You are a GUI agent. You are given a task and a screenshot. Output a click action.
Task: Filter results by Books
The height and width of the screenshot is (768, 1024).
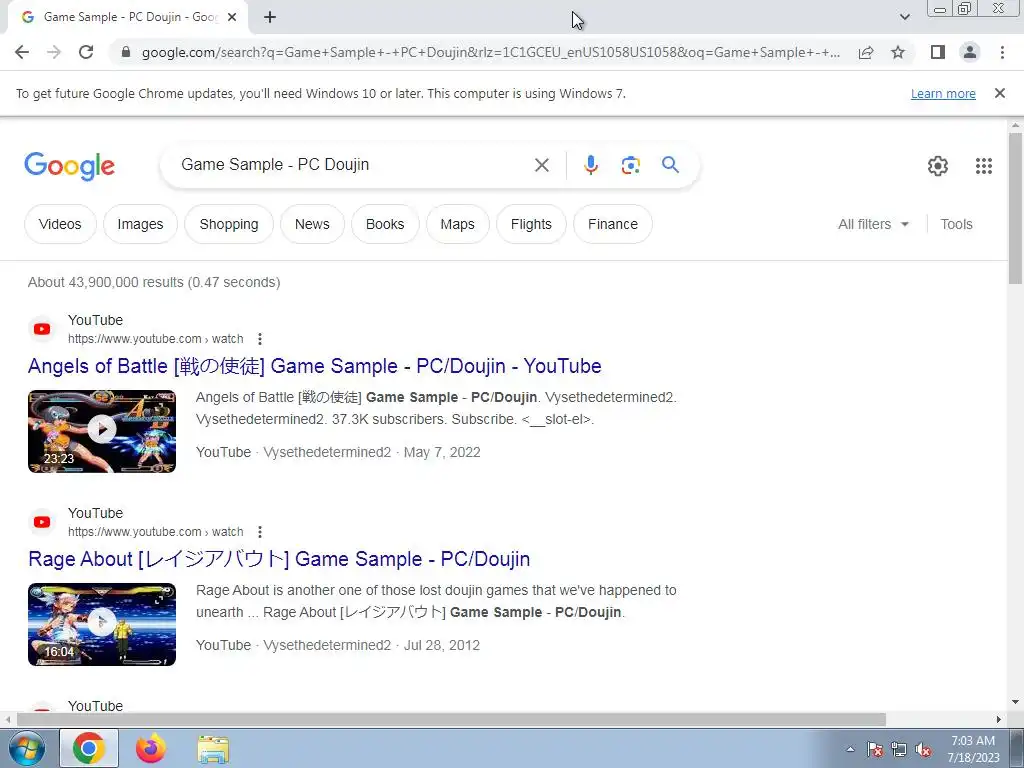point(385,224)
